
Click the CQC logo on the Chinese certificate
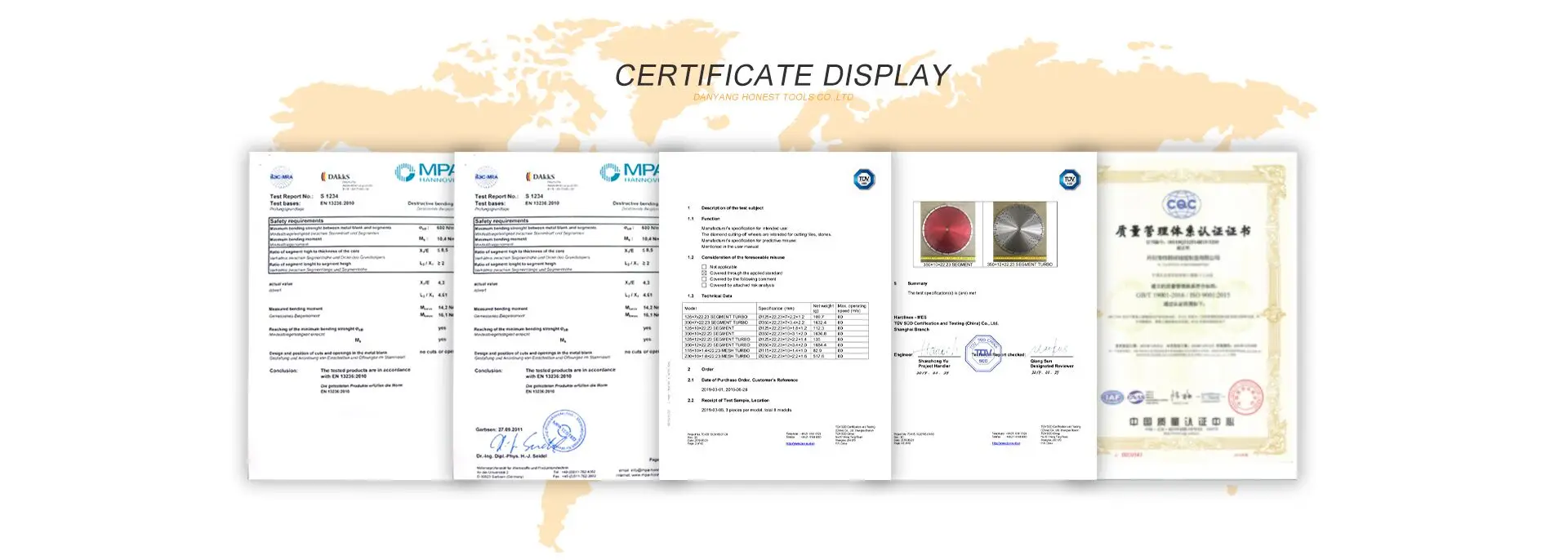point(1181,204)
